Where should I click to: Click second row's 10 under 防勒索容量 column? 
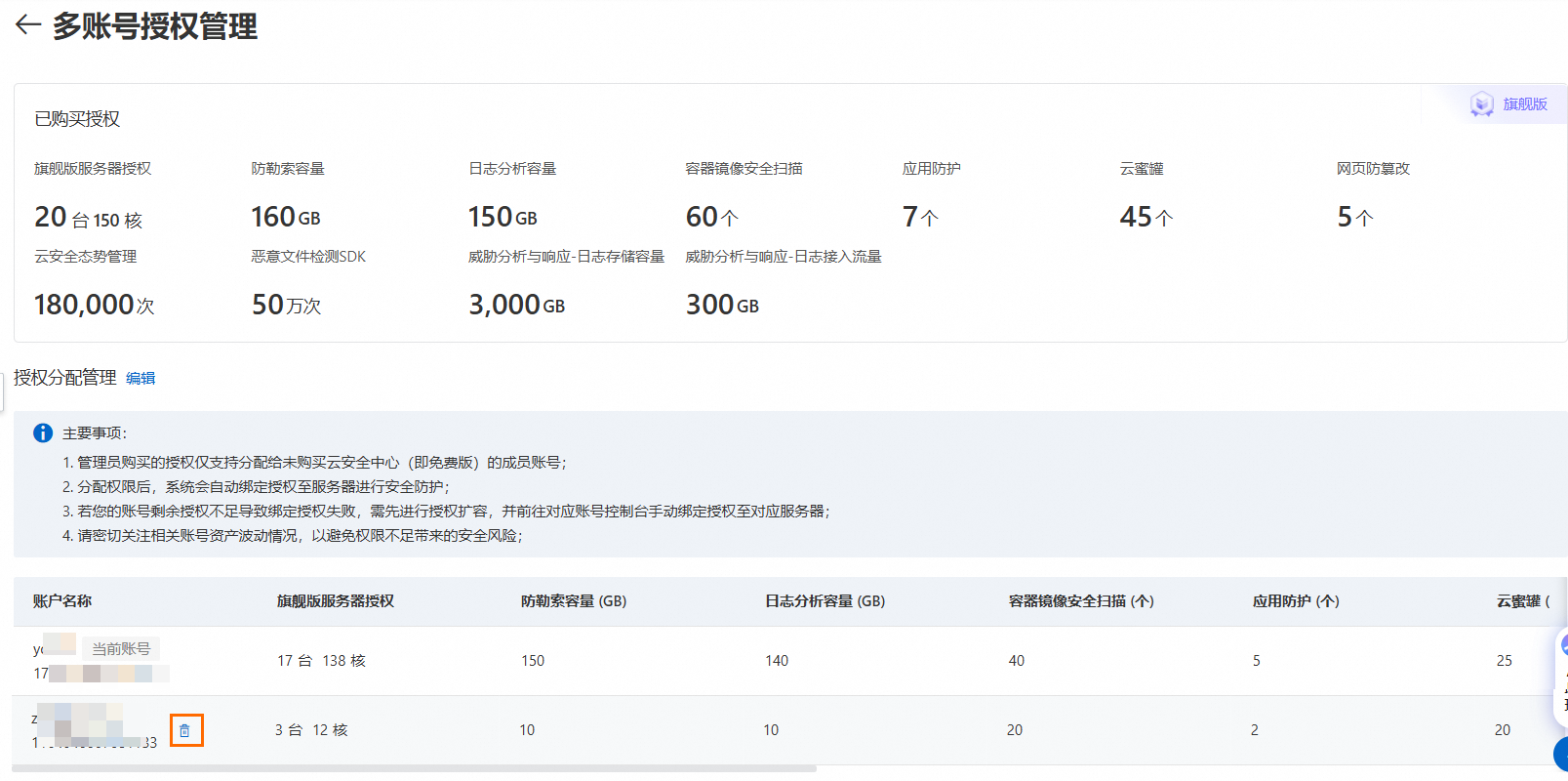(527, 730)
